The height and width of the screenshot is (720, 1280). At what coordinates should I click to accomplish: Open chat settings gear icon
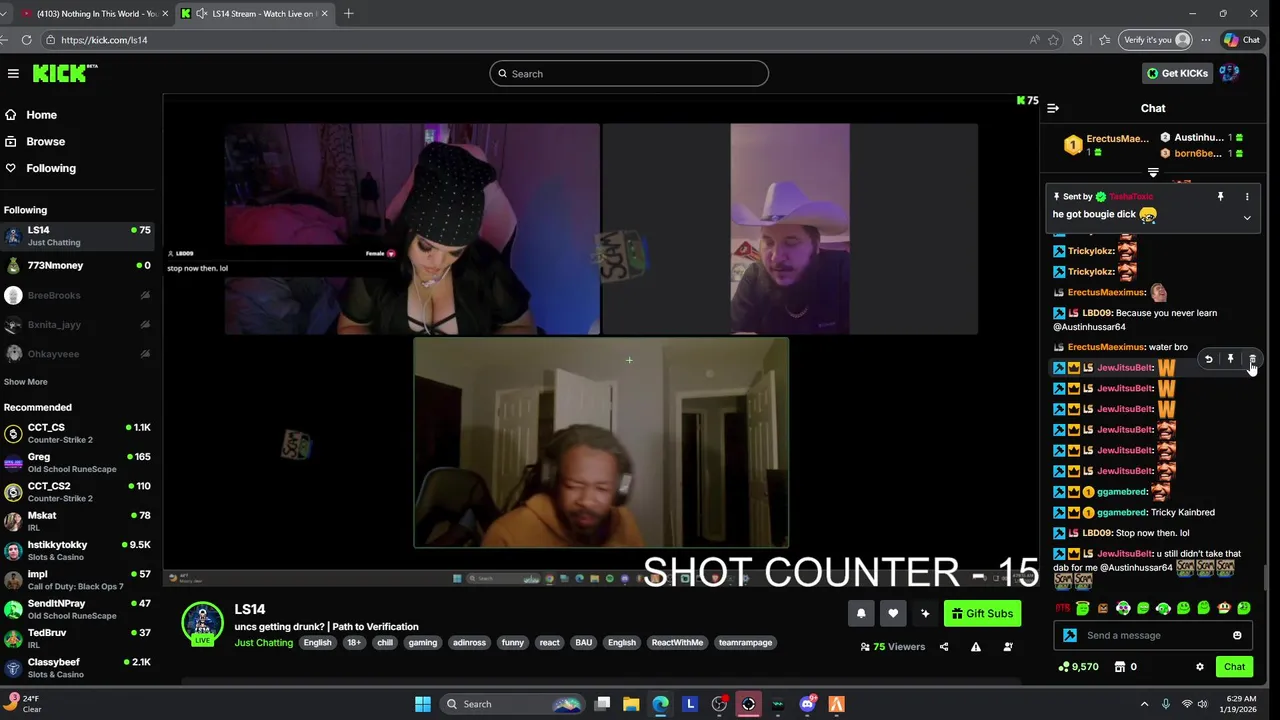[x=1200, y=667]
